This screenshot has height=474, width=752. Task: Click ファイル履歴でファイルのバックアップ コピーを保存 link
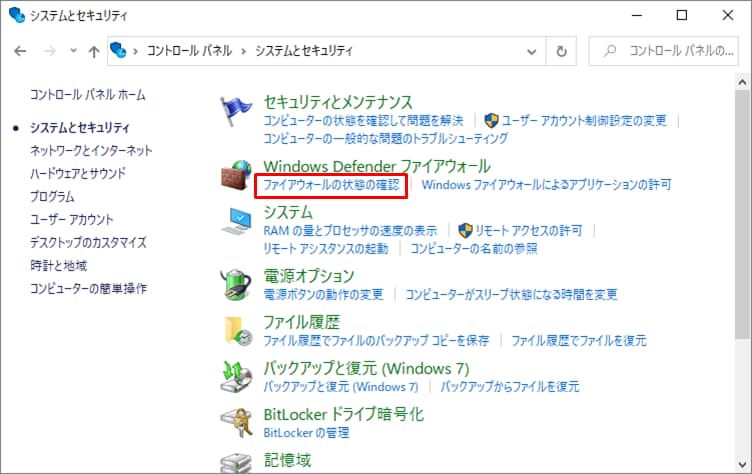pyautogui.click(x=376, y=341)
